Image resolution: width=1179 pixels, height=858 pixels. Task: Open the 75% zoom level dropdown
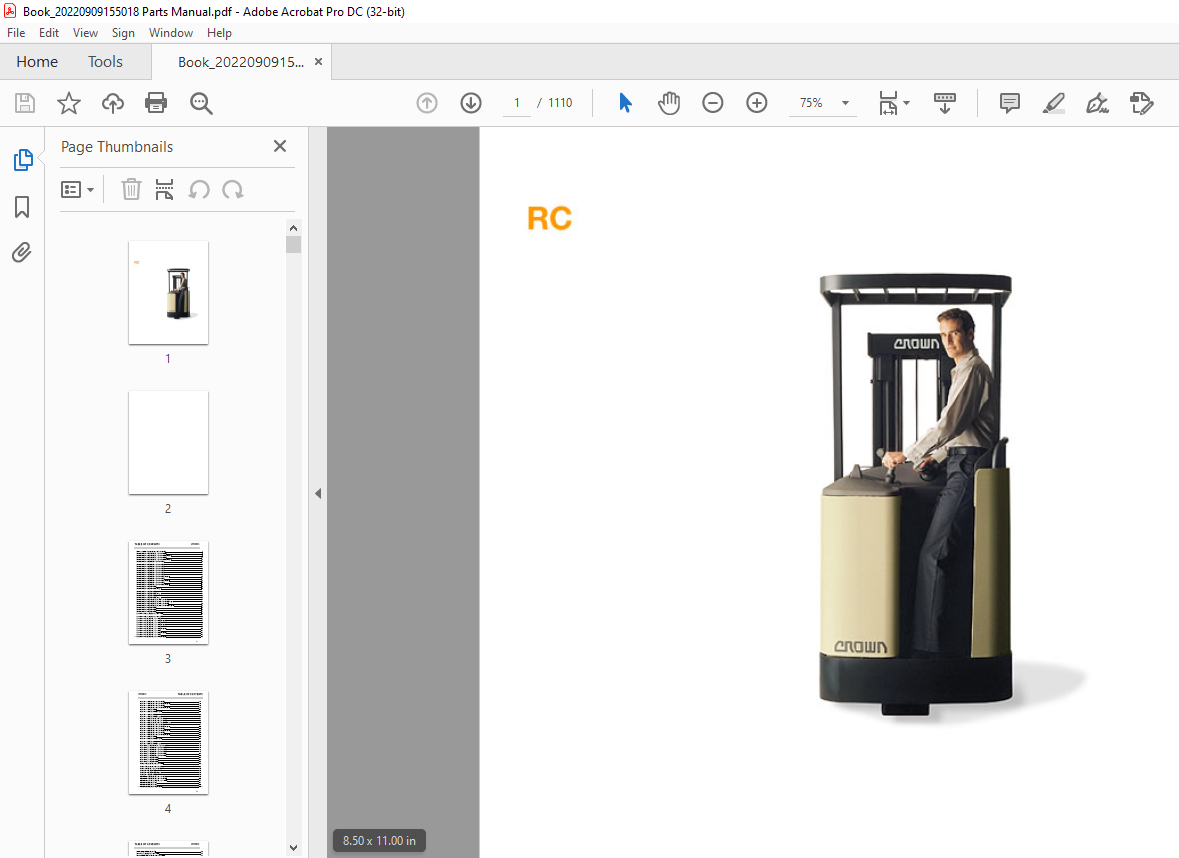[x=845, y=103]
